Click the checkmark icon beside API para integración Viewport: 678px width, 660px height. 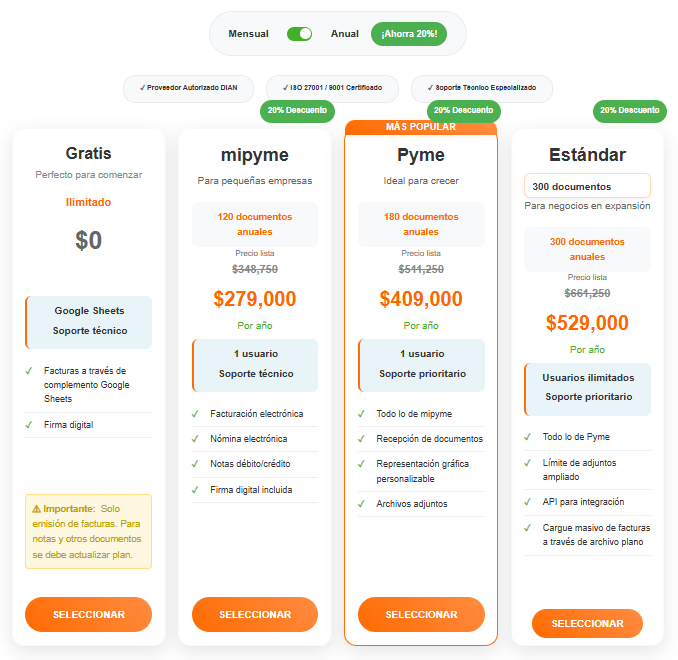(x=528, y=502)
